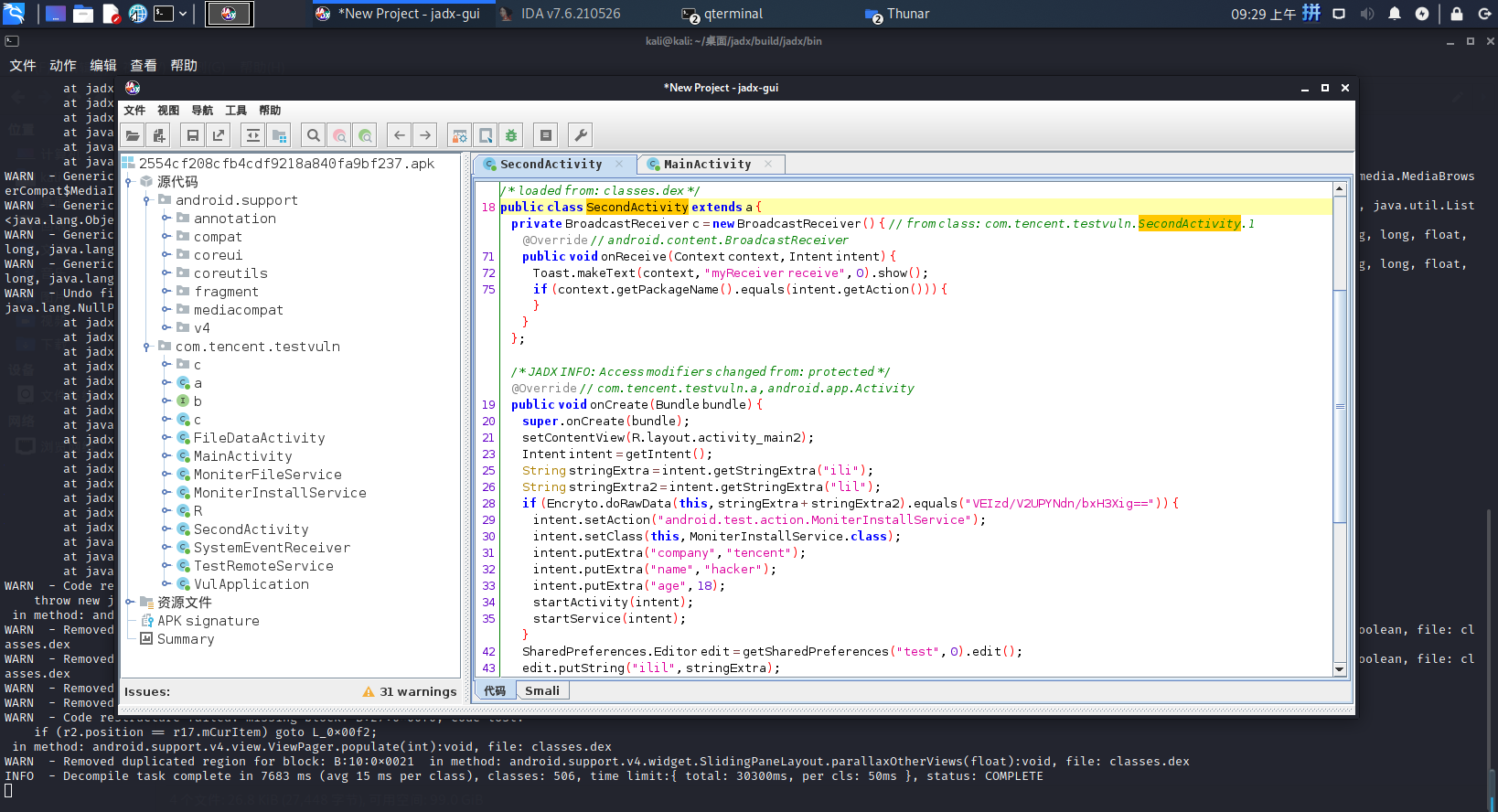The image size is (1498, 812).
Task: Navigate back with left arrow
Action: (x=400, y=135)
